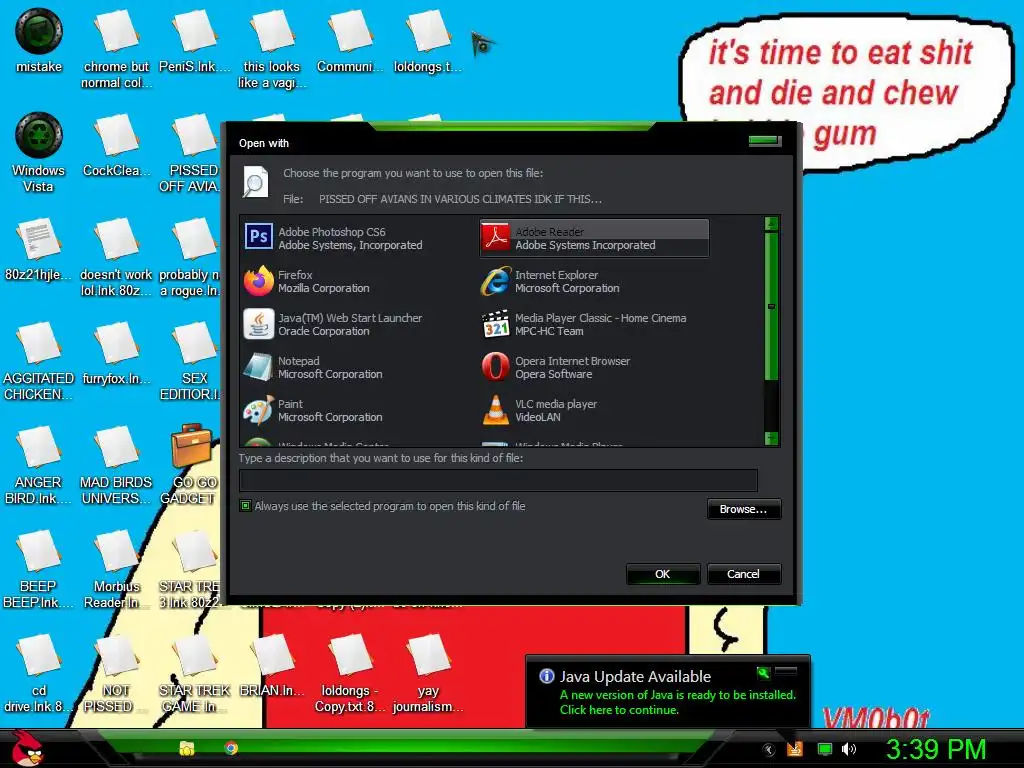
Task: Click the file description input field
Action: click(498, 480)
